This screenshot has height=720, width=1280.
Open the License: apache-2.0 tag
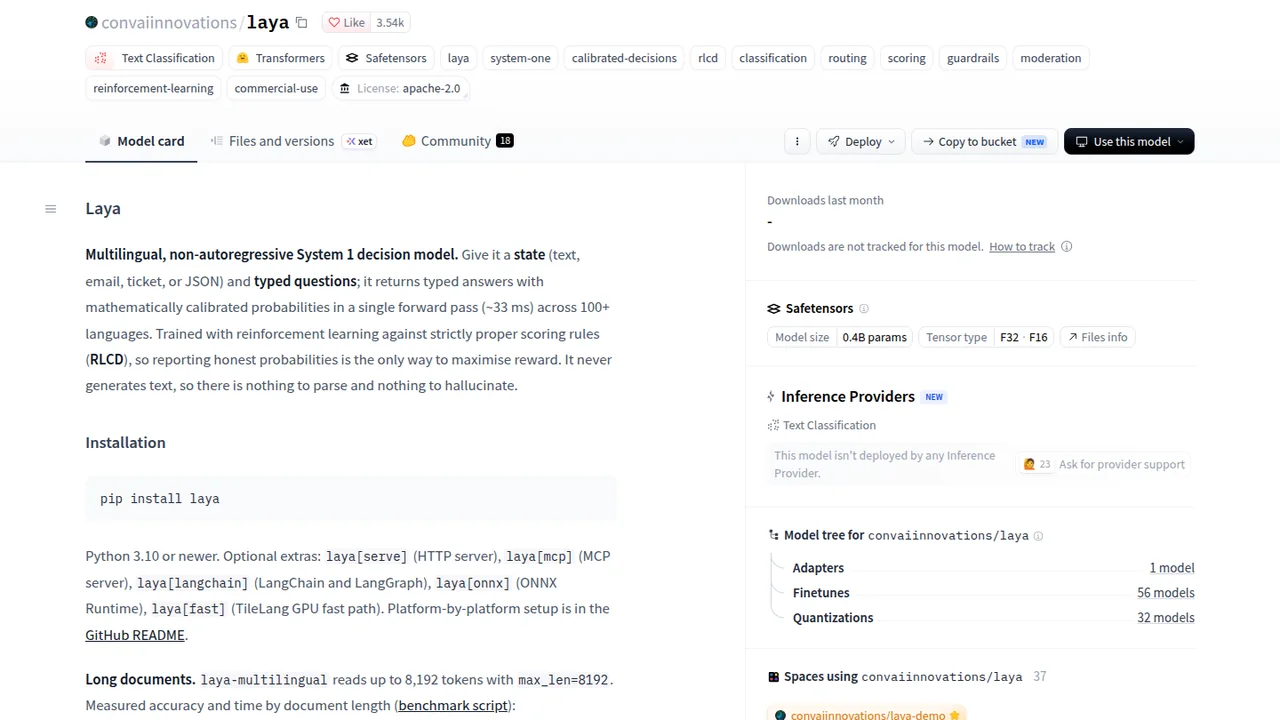[x=400, y=88]
